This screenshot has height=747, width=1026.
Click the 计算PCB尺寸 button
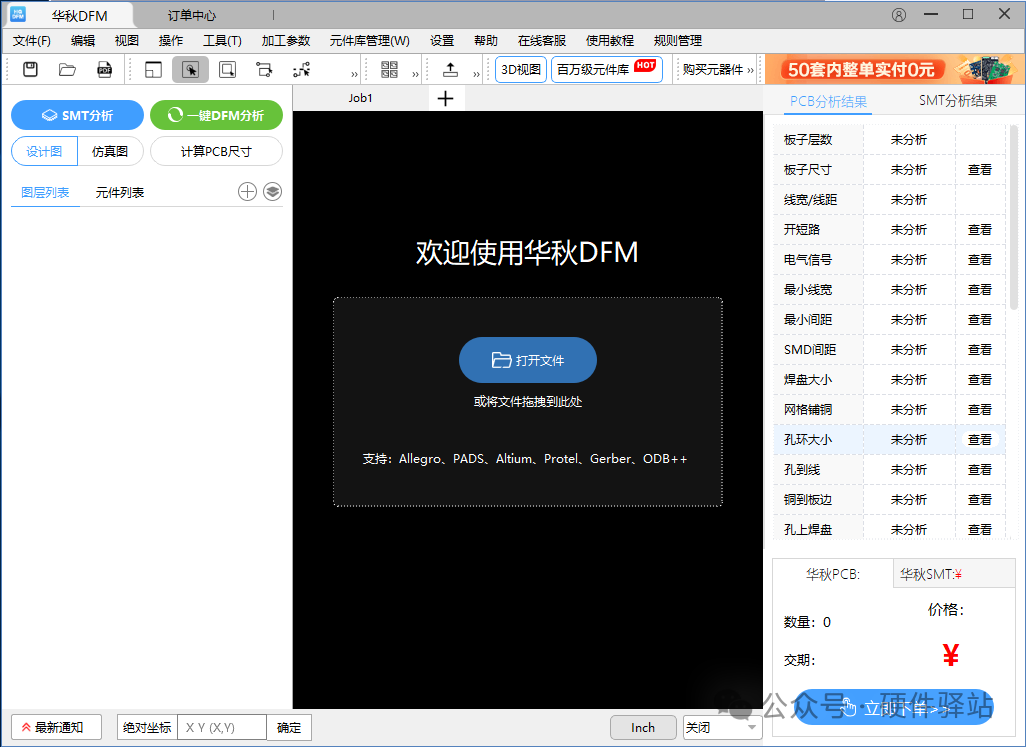(x=217, y=151)
